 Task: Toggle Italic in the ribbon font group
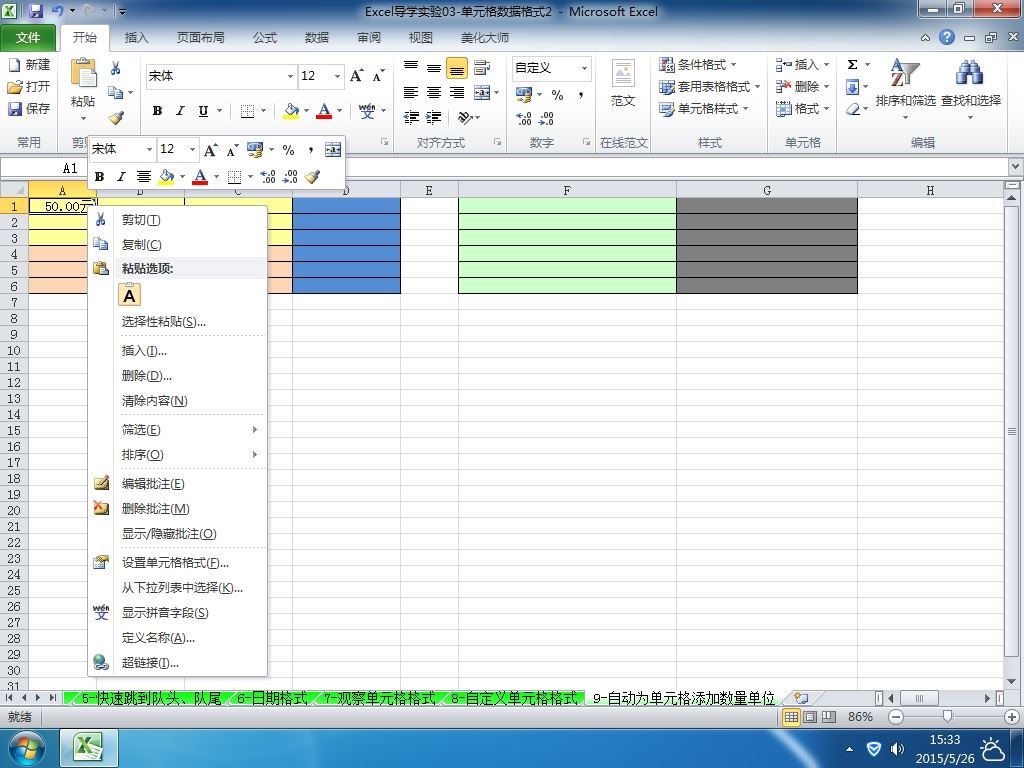(x=180, y=110)
